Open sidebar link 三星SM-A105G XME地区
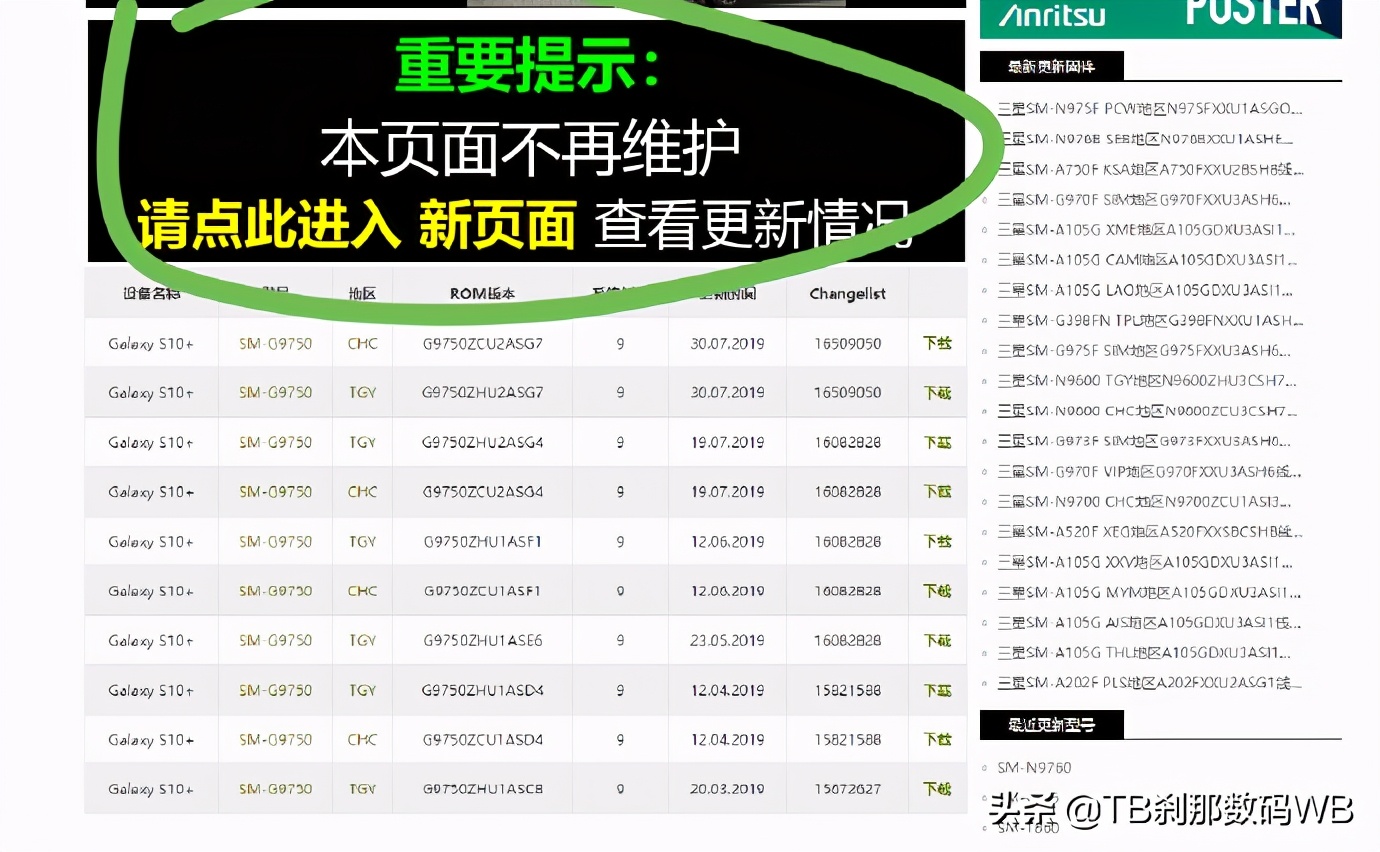Screen dimensions: 1380x852 [x=1147, y=229]
